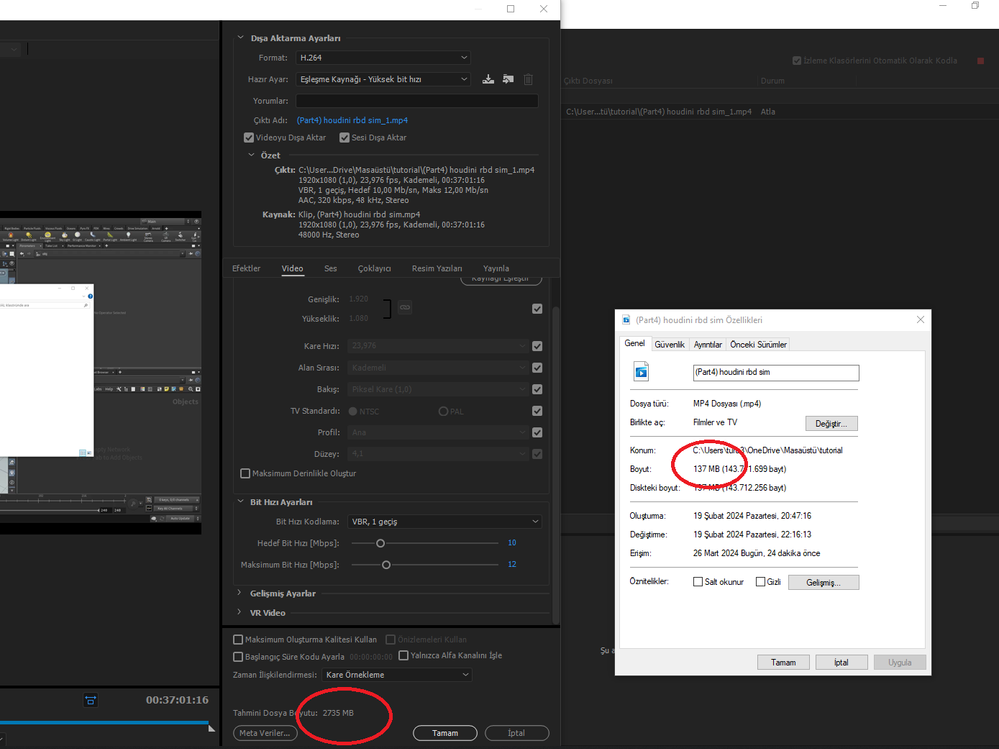Click the file name field in Properties

pos(775,373)
